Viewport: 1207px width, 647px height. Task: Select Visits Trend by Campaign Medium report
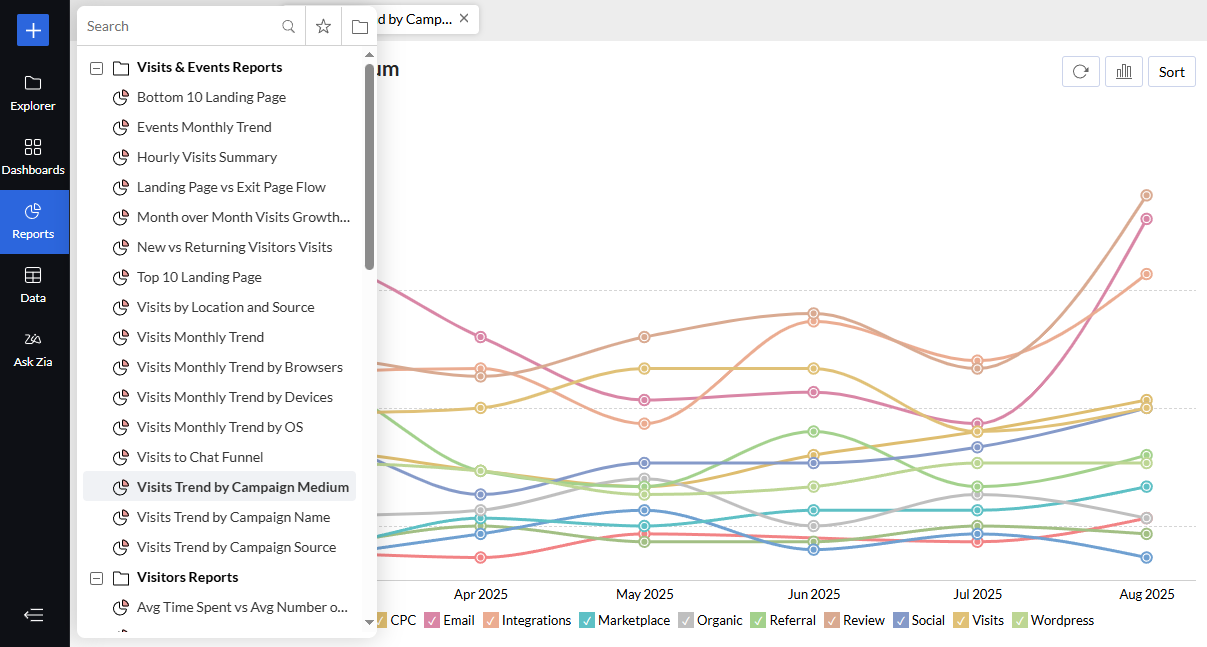[x=219, y=487]
